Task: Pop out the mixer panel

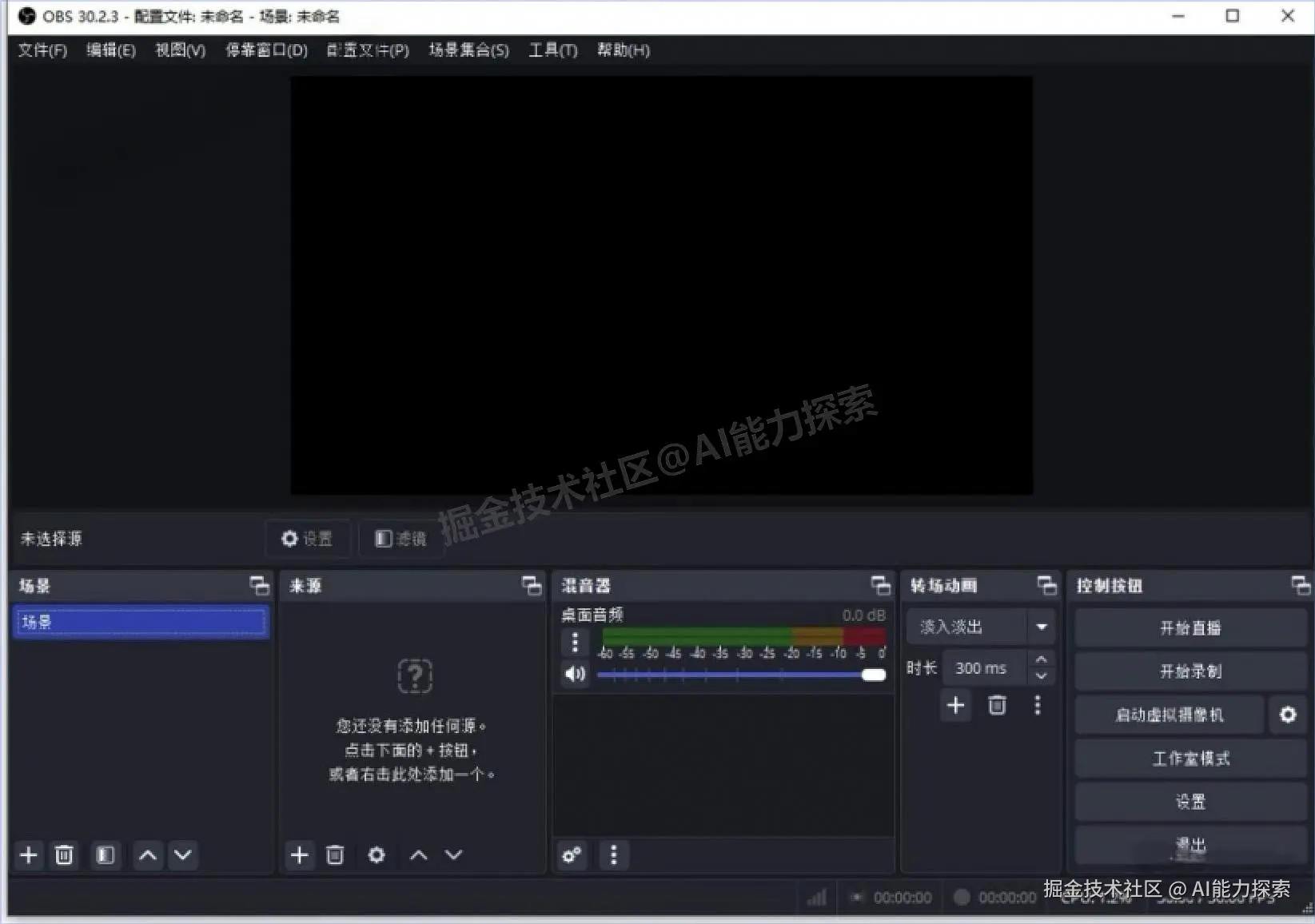Action: click(880, 585)
